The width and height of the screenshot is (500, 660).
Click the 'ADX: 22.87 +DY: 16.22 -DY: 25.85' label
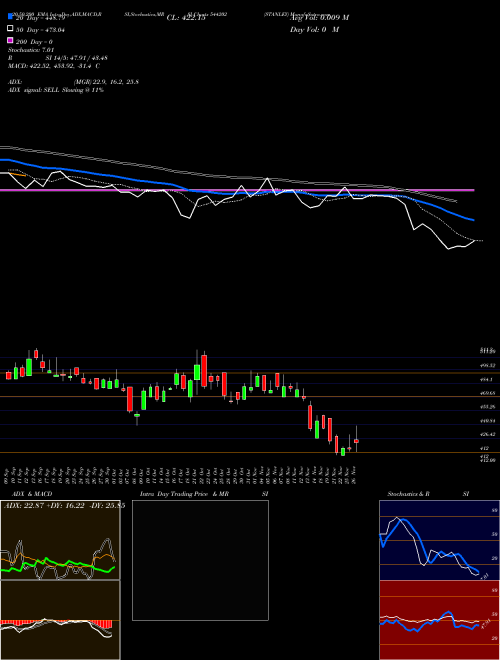[x=64, y=506]
